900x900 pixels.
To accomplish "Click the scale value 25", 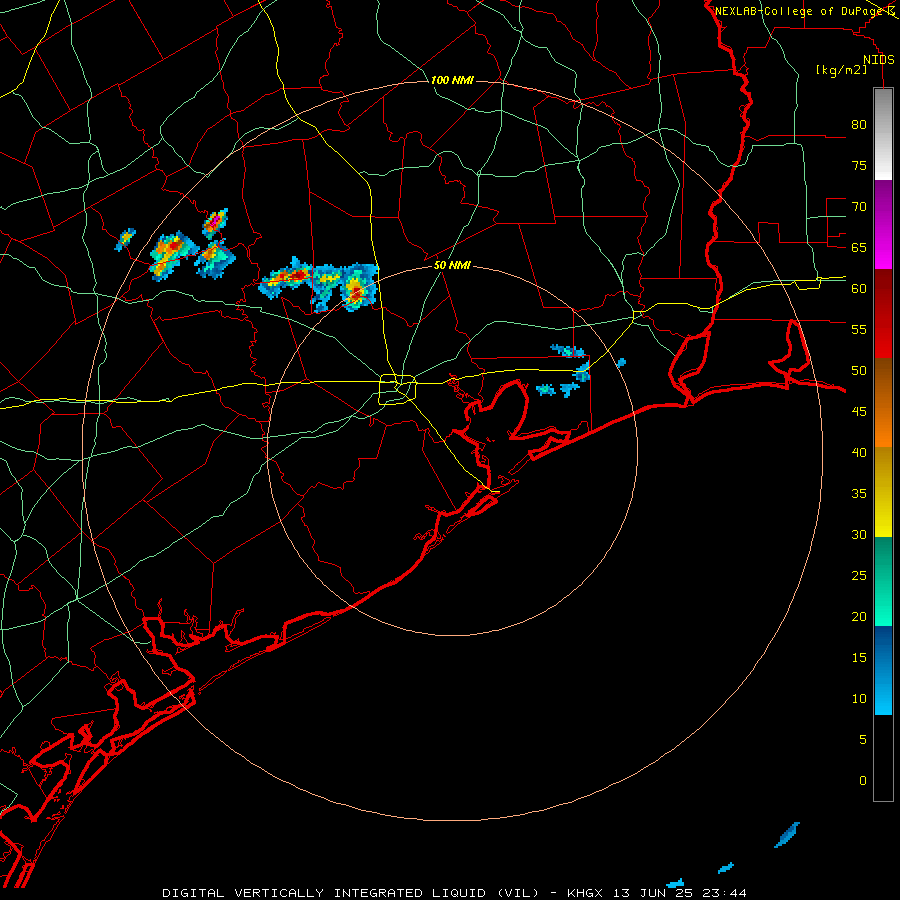I will (x=859, y=576).
